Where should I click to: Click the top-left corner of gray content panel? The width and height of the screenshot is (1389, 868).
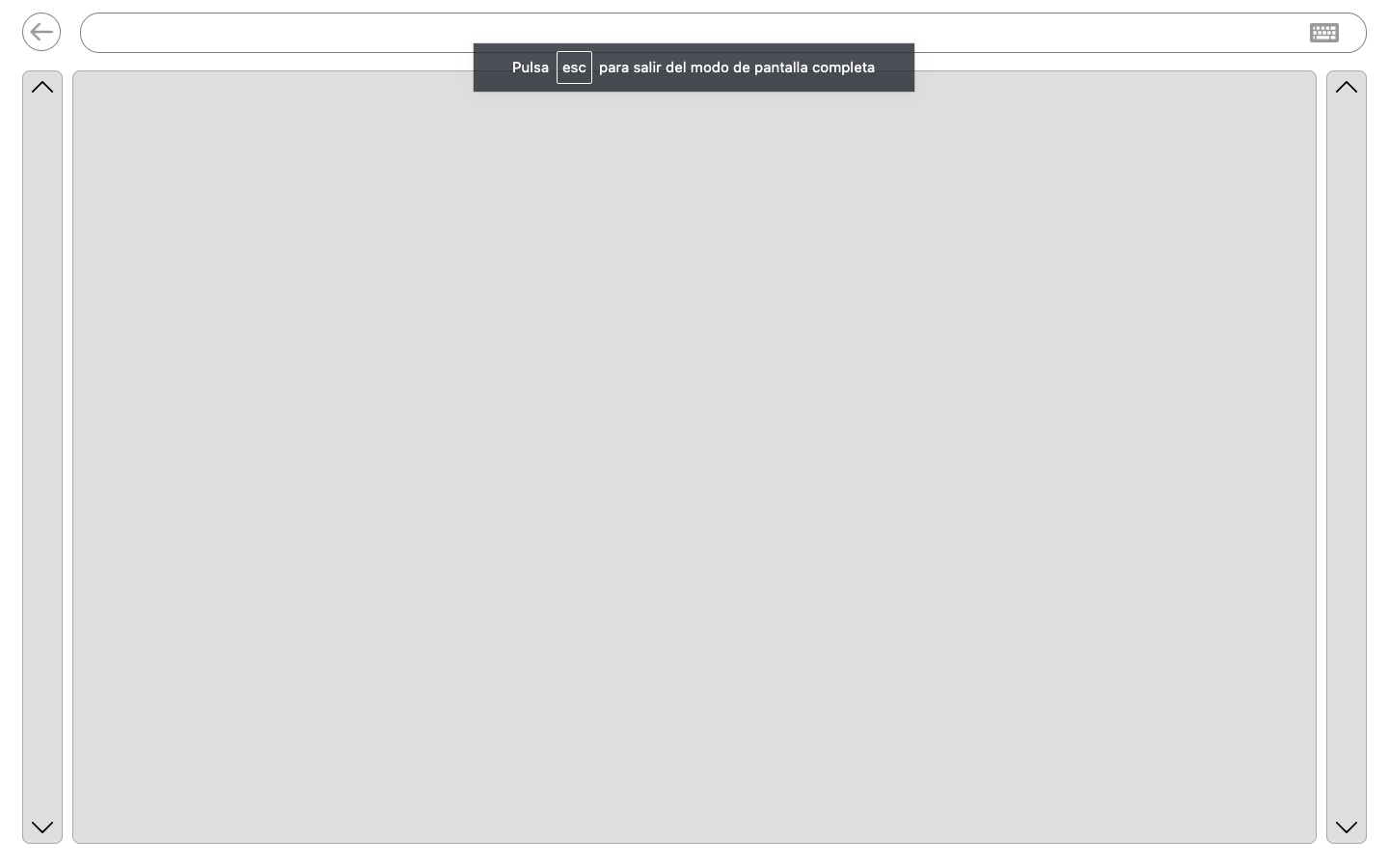(79, 77)
